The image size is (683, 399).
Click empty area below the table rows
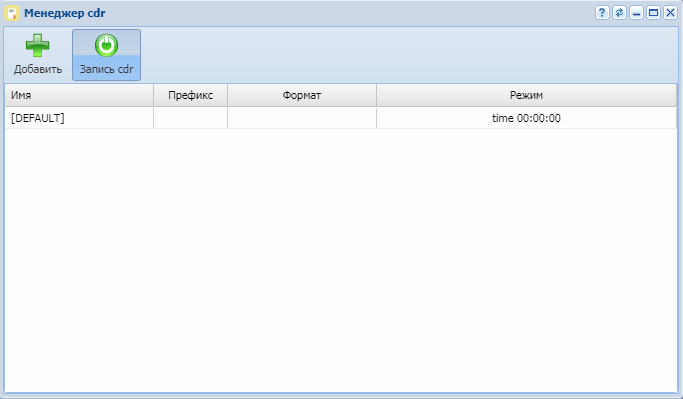[341, 261]
